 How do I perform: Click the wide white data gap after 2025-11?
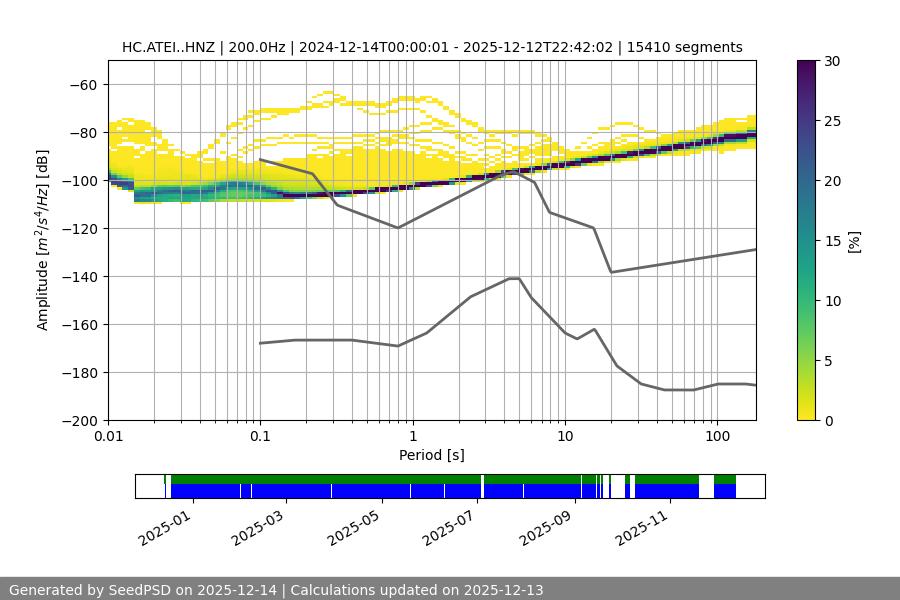click(x=706, y=486)
